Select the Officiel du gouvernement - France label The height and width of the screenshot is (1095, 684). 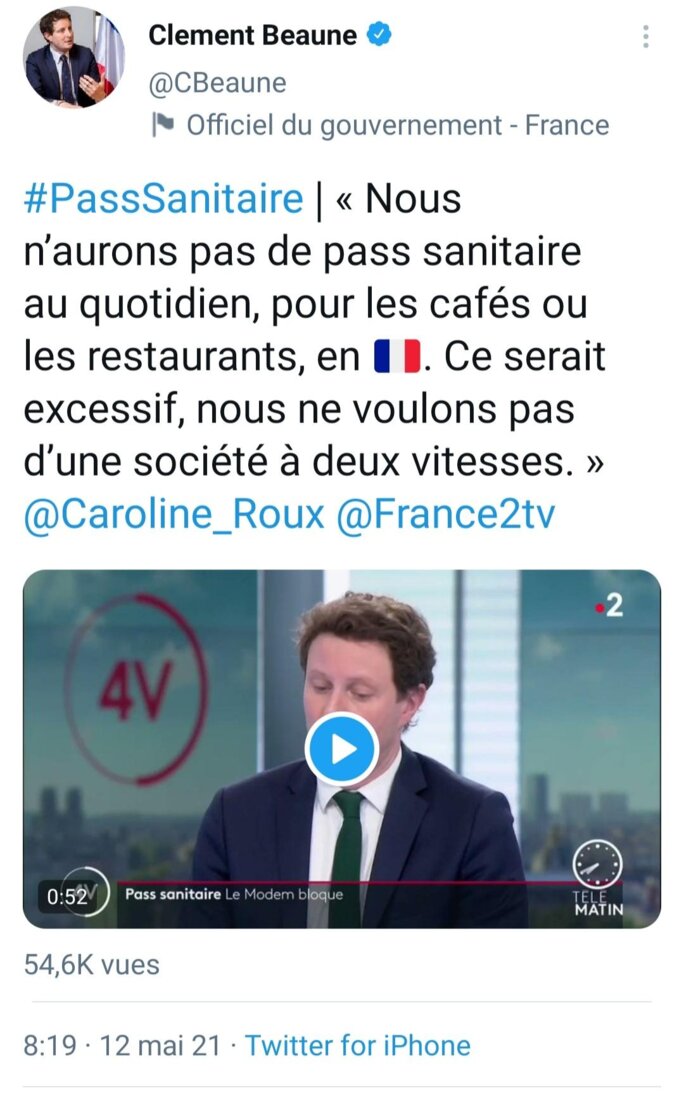[398, 126]
